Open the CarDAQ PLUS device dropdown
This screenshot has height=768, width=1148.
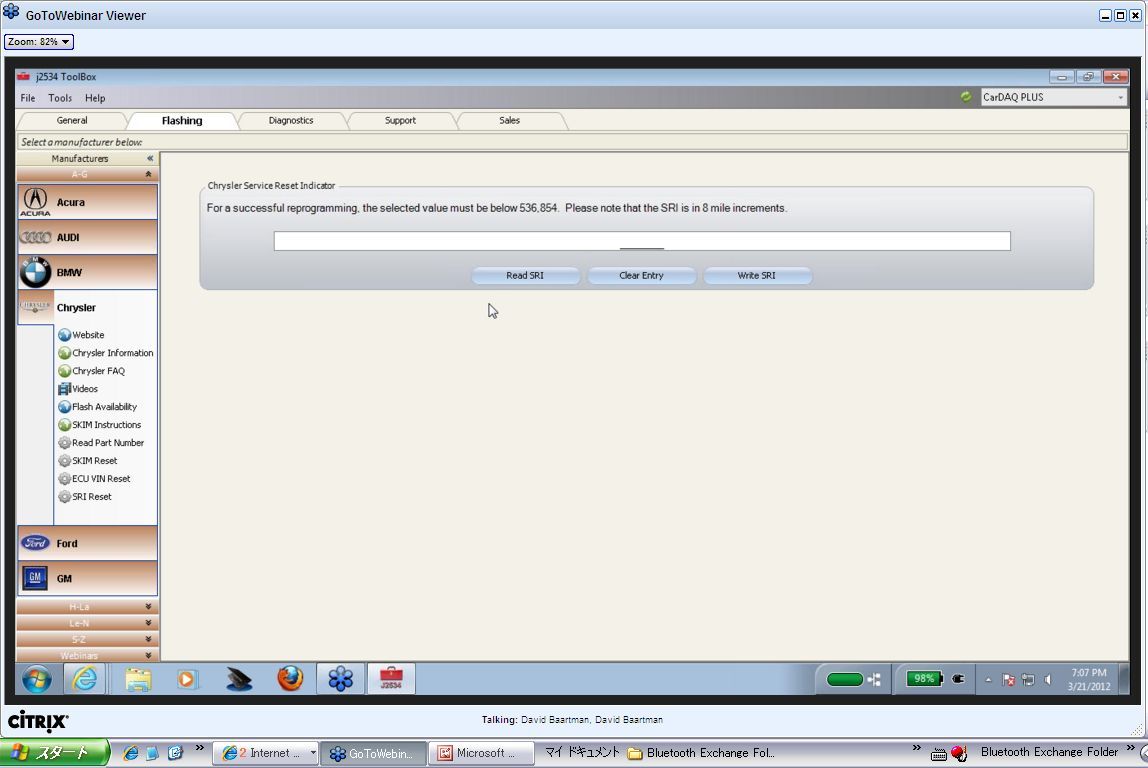point(1053,97)
